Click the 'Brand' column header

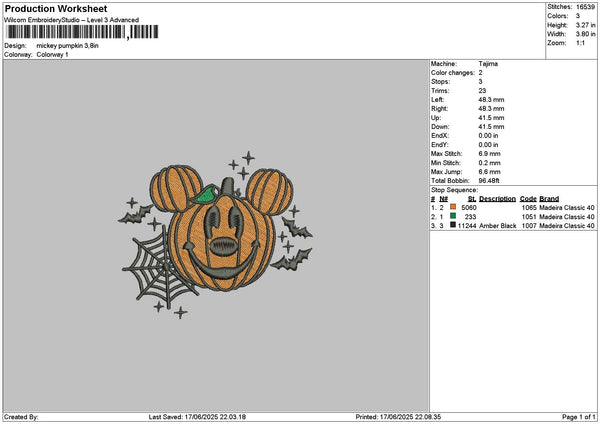click(x=549, y=199)
